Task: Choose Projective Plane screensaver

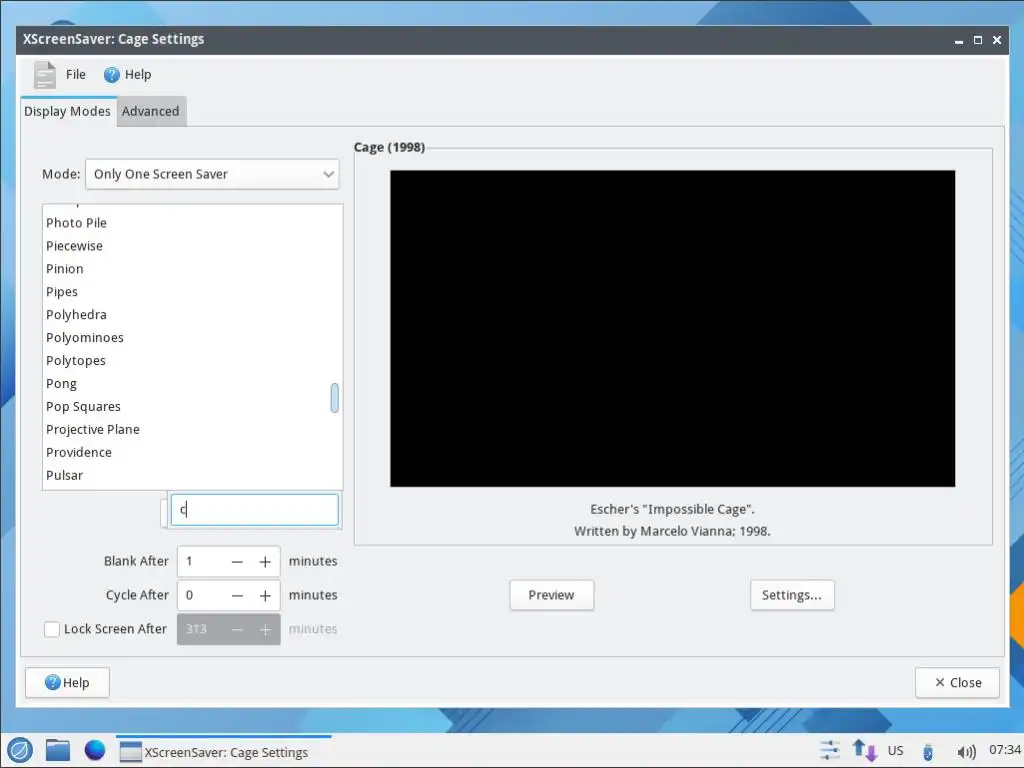Action: pos(192,430)
